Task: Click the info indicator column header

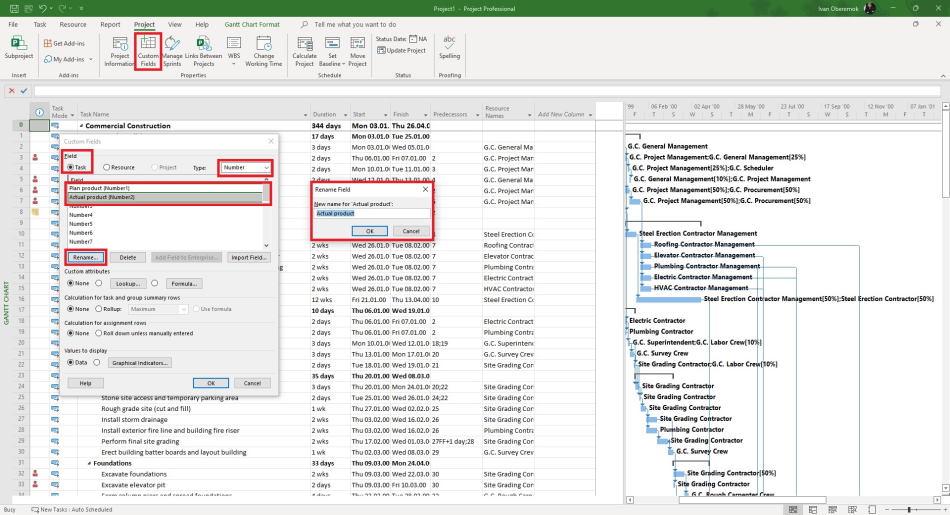Action: (39, 113)
